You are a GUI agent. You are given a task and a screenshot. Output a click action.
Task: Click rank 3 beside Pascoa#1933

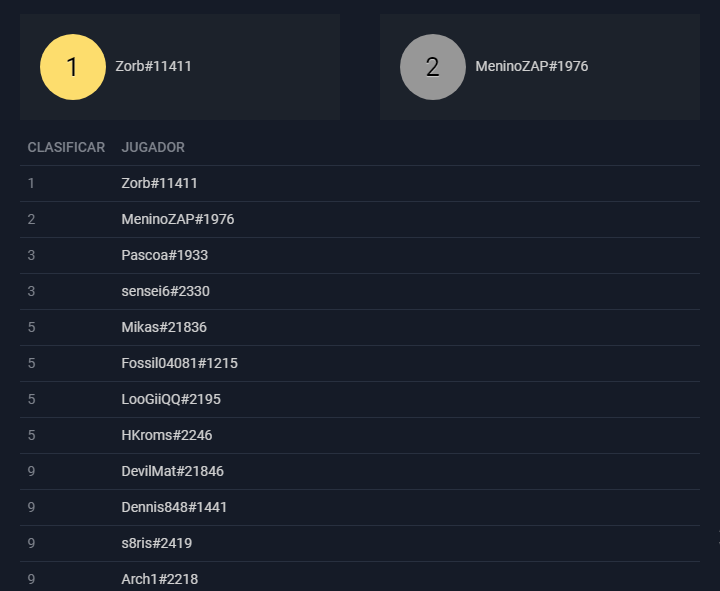pyautogui.click(x=31, y=255)
